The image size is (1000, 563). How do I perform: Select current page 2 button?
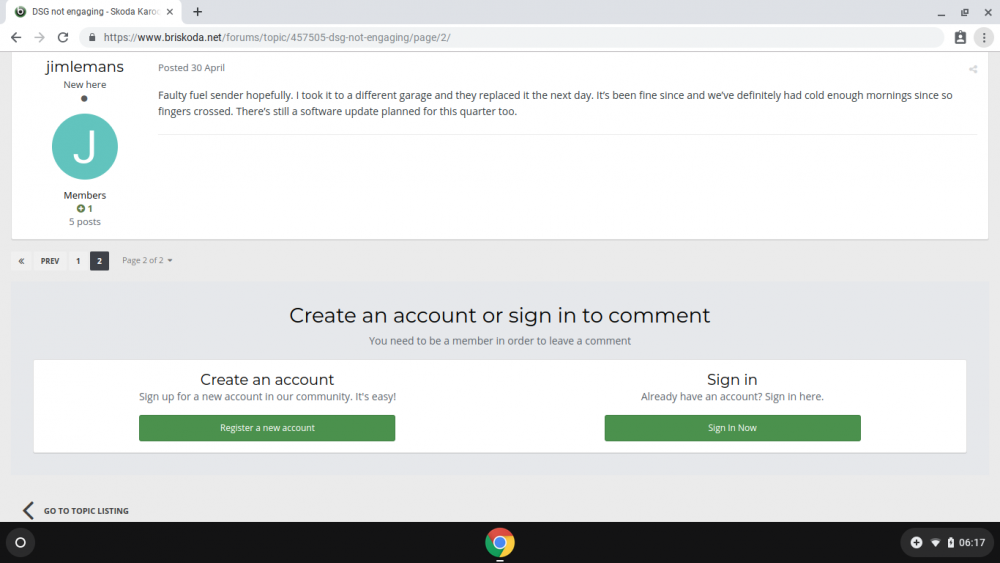coord(99,261)
